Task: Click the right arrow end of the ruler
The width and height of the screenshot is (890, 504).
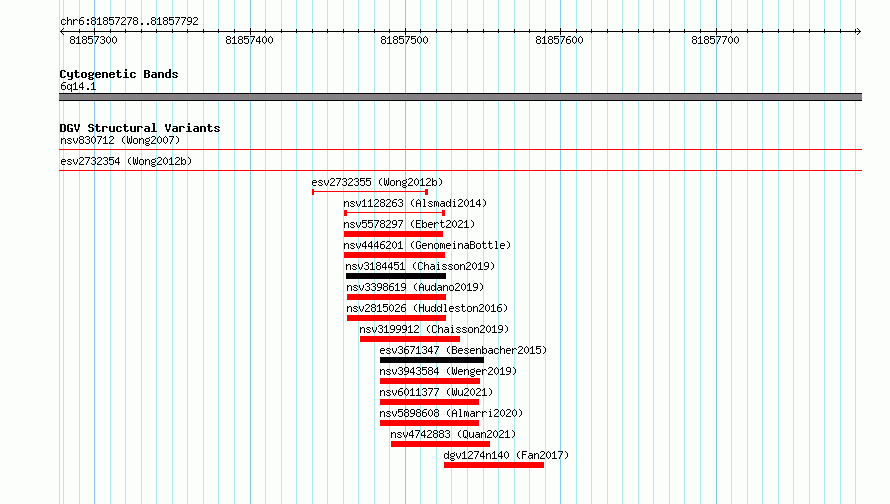Action: [x=859, y=31]
